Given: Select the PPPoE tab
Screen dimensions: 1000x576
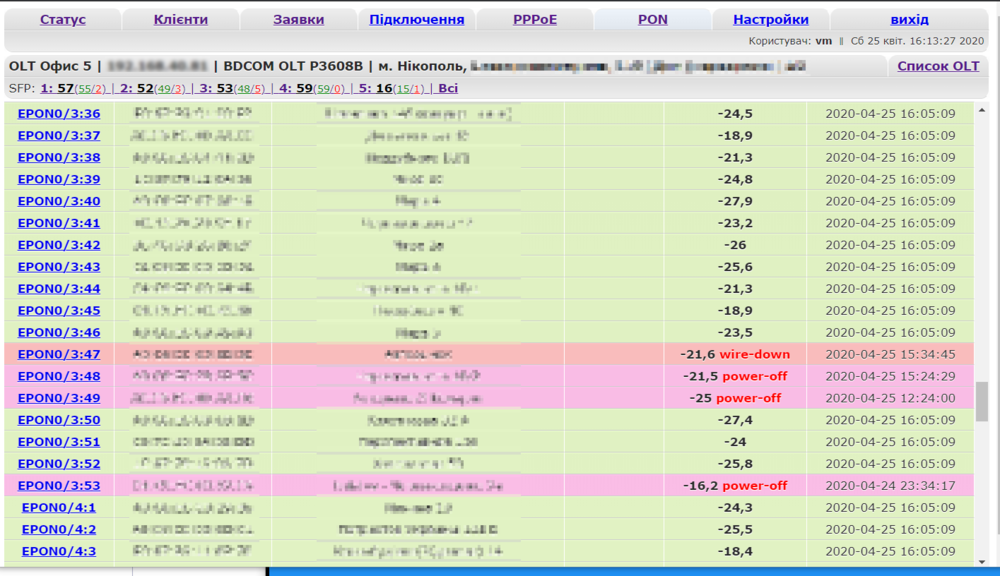Looking at the screenshot, I should [x=534, y=20].
